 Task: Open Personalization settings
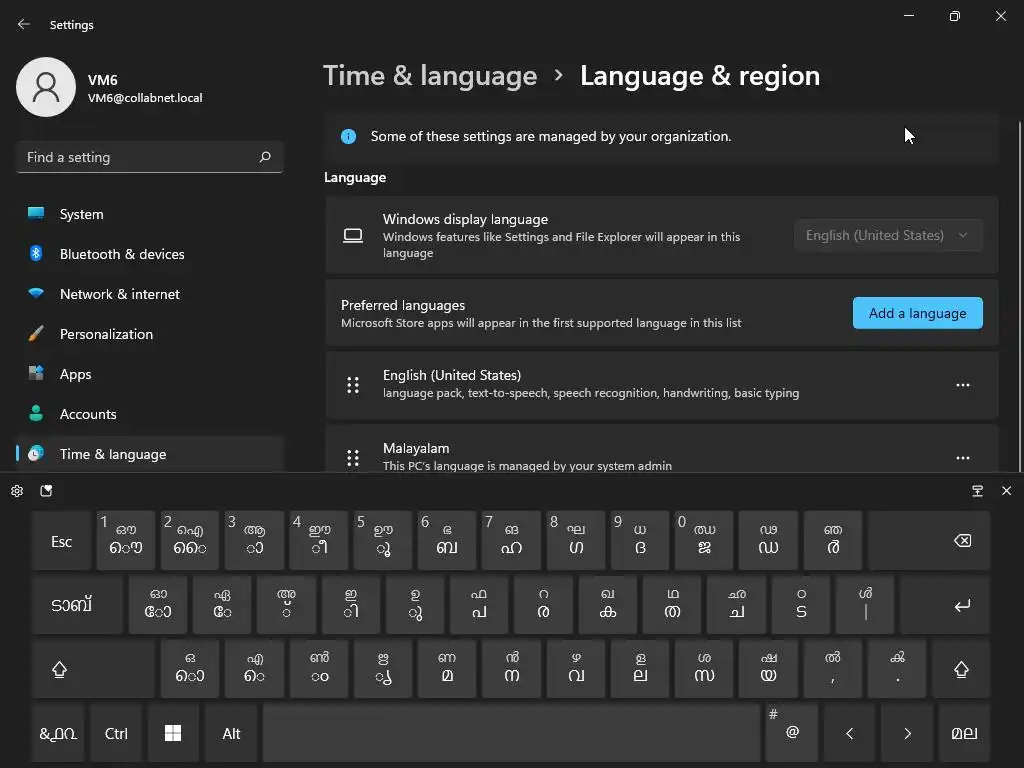(x=150, y=334)
